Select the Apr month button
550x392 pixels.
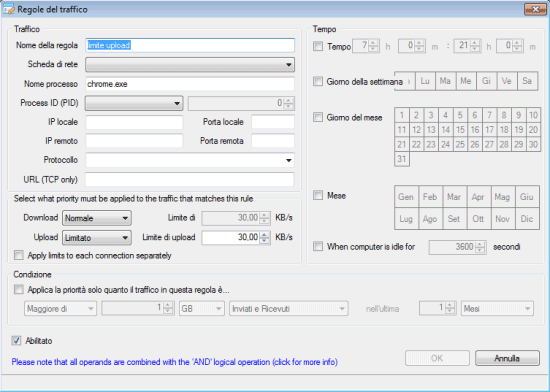tap(479, 197)
